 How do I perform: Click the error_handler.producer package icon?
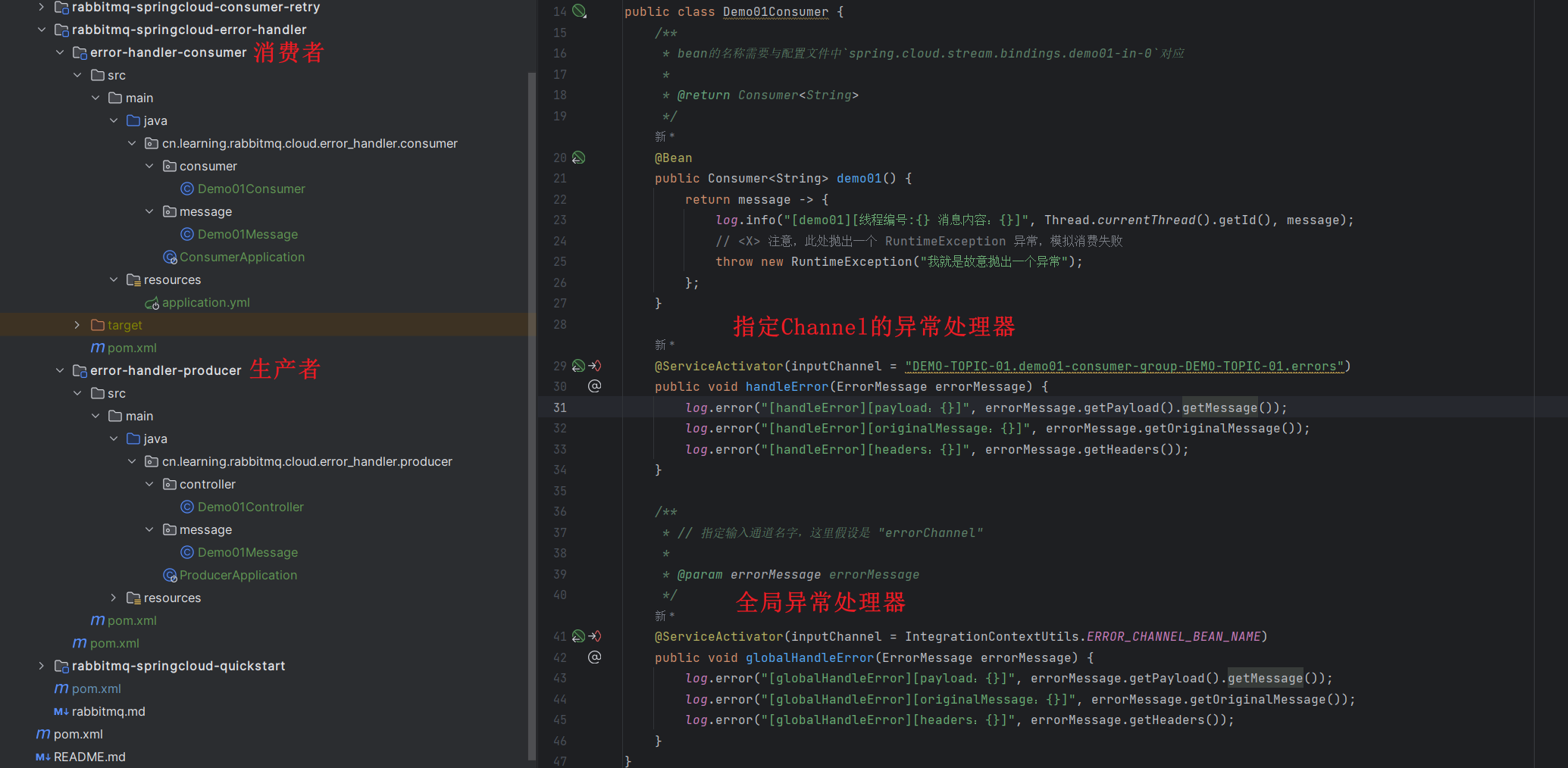tap(152, 461)
